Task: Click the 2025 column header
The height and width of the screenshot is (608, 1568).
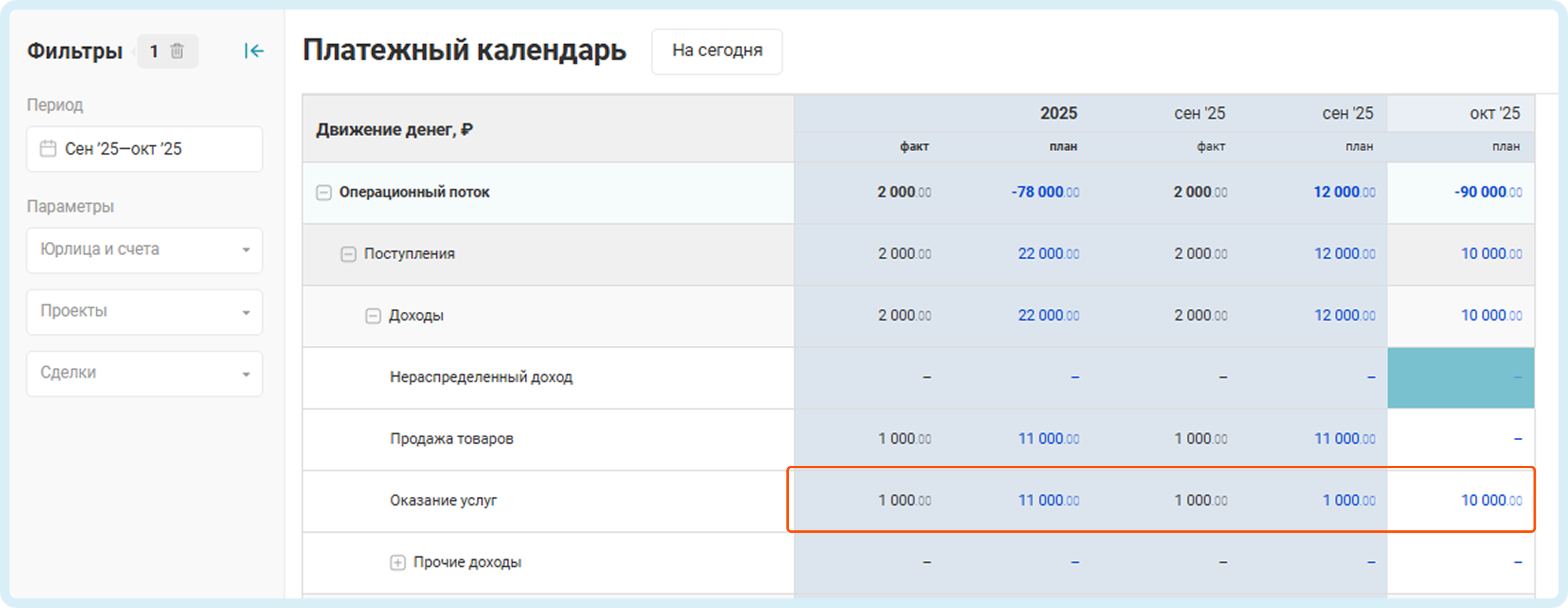Action: tap(1058, 113)
